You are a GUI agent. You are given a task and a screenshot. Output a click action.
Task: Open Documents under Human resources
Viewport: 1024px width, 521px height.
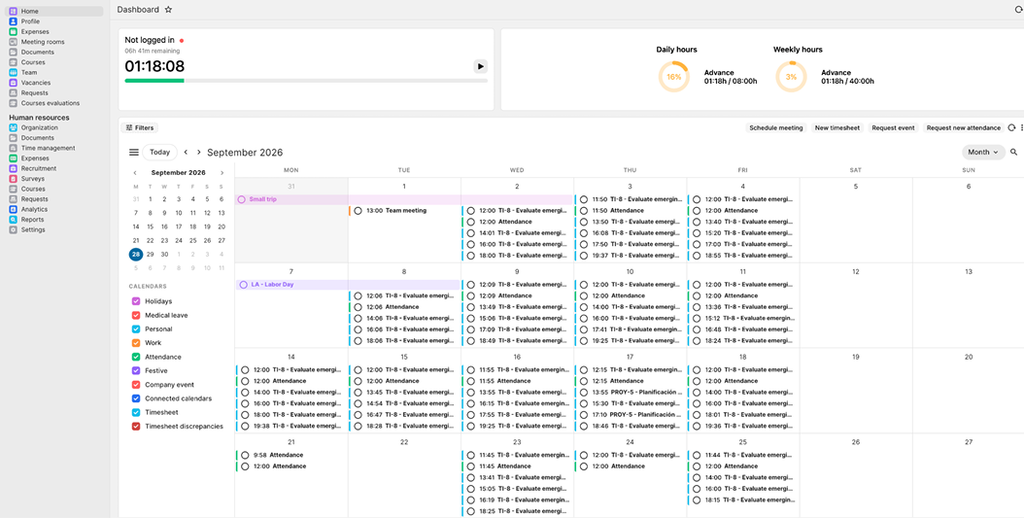click(x=37, y=138)
